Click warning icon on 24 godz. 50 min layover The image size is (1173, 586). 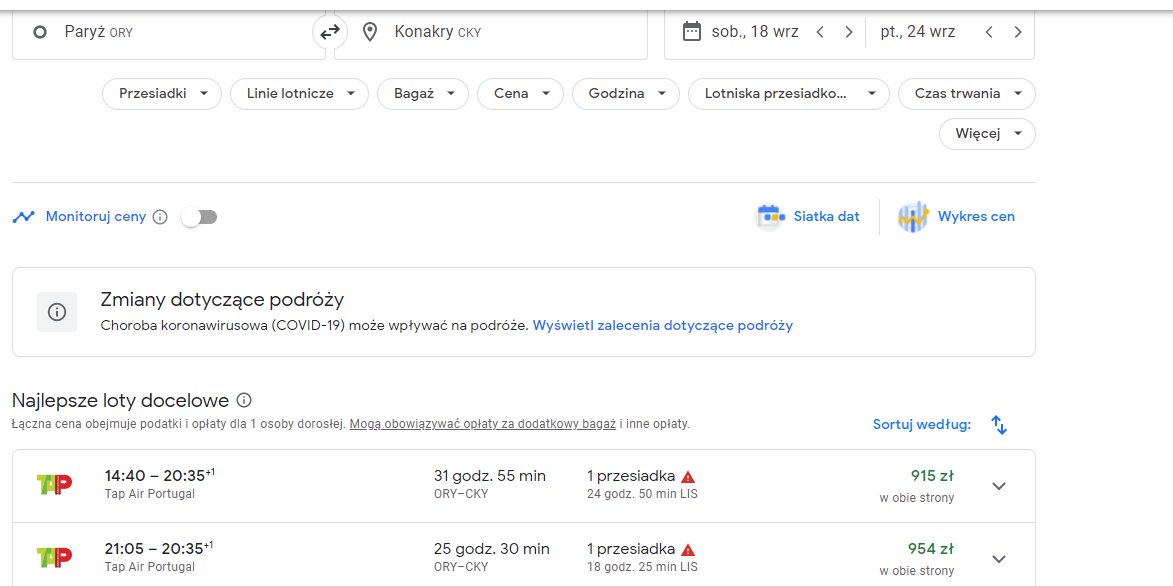[688, 477]
